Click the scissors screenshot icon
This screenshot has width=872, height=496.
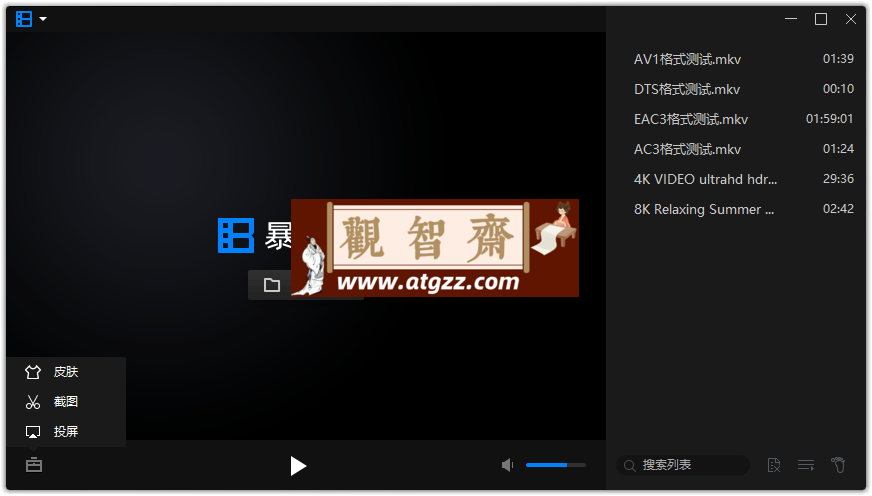[33, 401]
